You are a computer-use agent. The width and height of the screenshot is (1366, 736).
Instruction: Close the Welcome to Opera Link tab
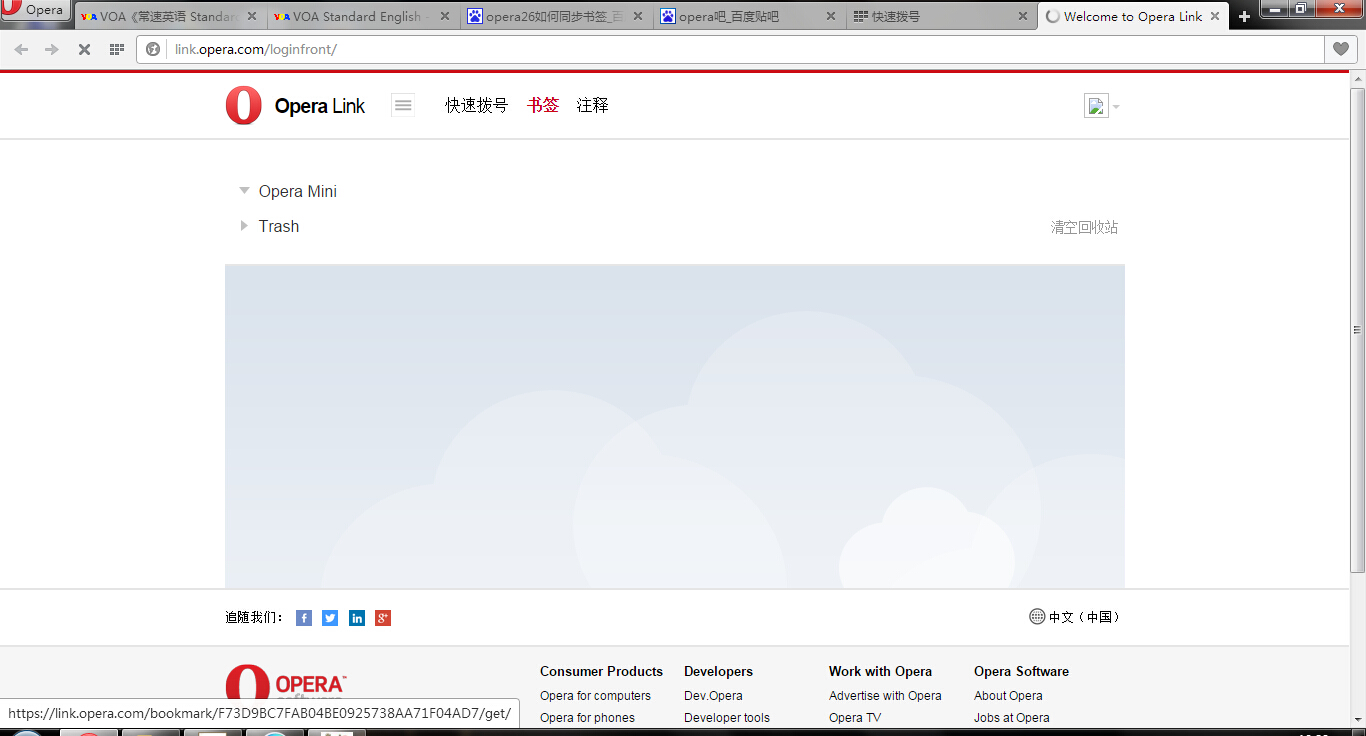click(1215, 16)
